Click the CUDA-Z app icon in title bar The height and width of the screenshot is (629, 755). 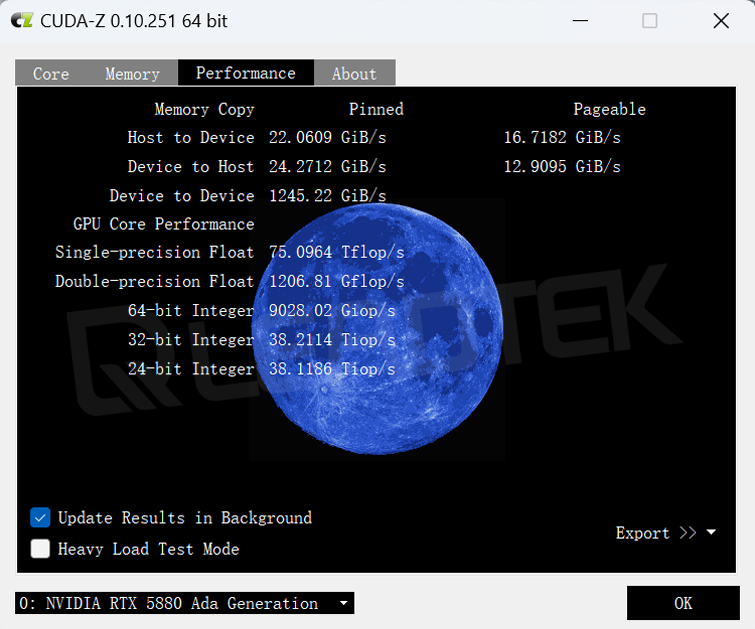point(22,21)
